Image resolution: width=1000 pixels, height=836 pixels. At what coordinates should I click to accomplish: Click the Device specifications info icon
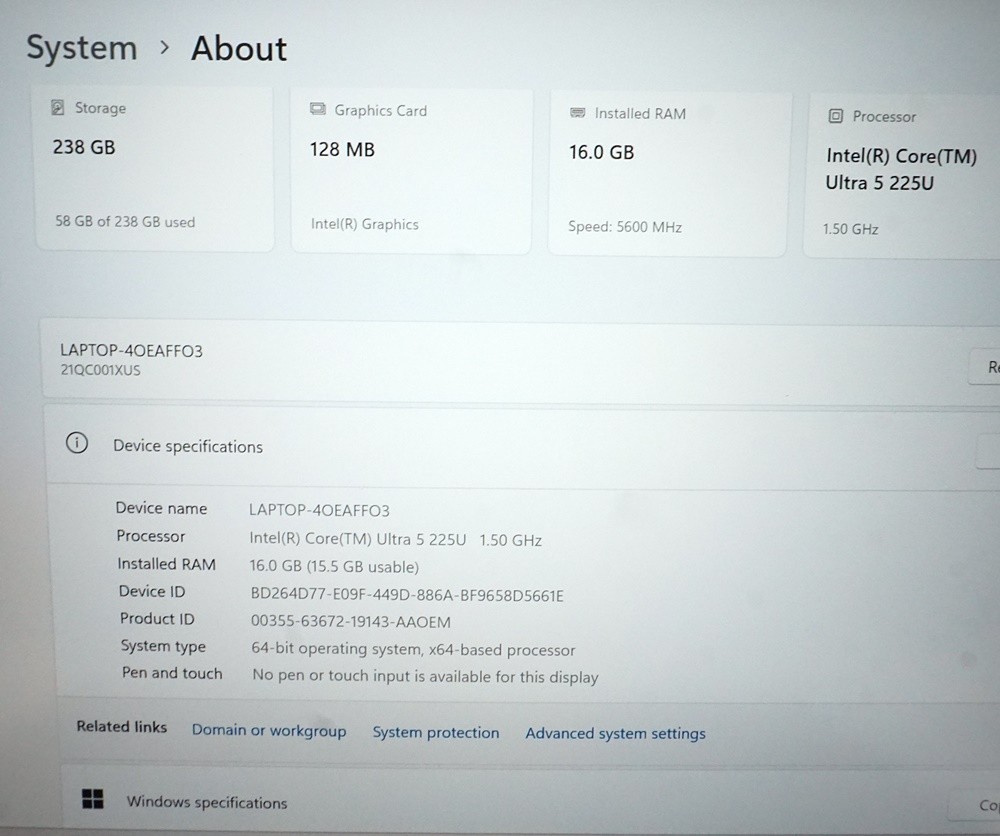(77, 443)
